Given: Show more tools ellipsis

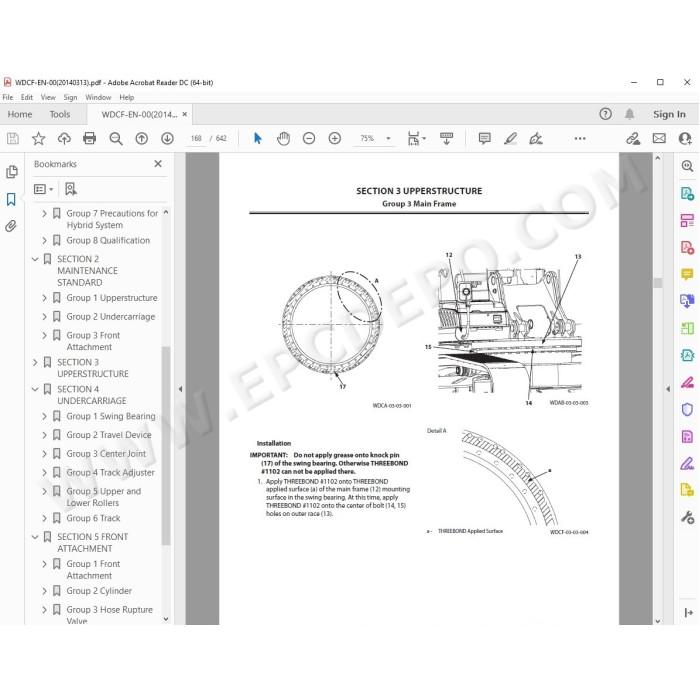Looking at the screenshot, I should [580, 138].
